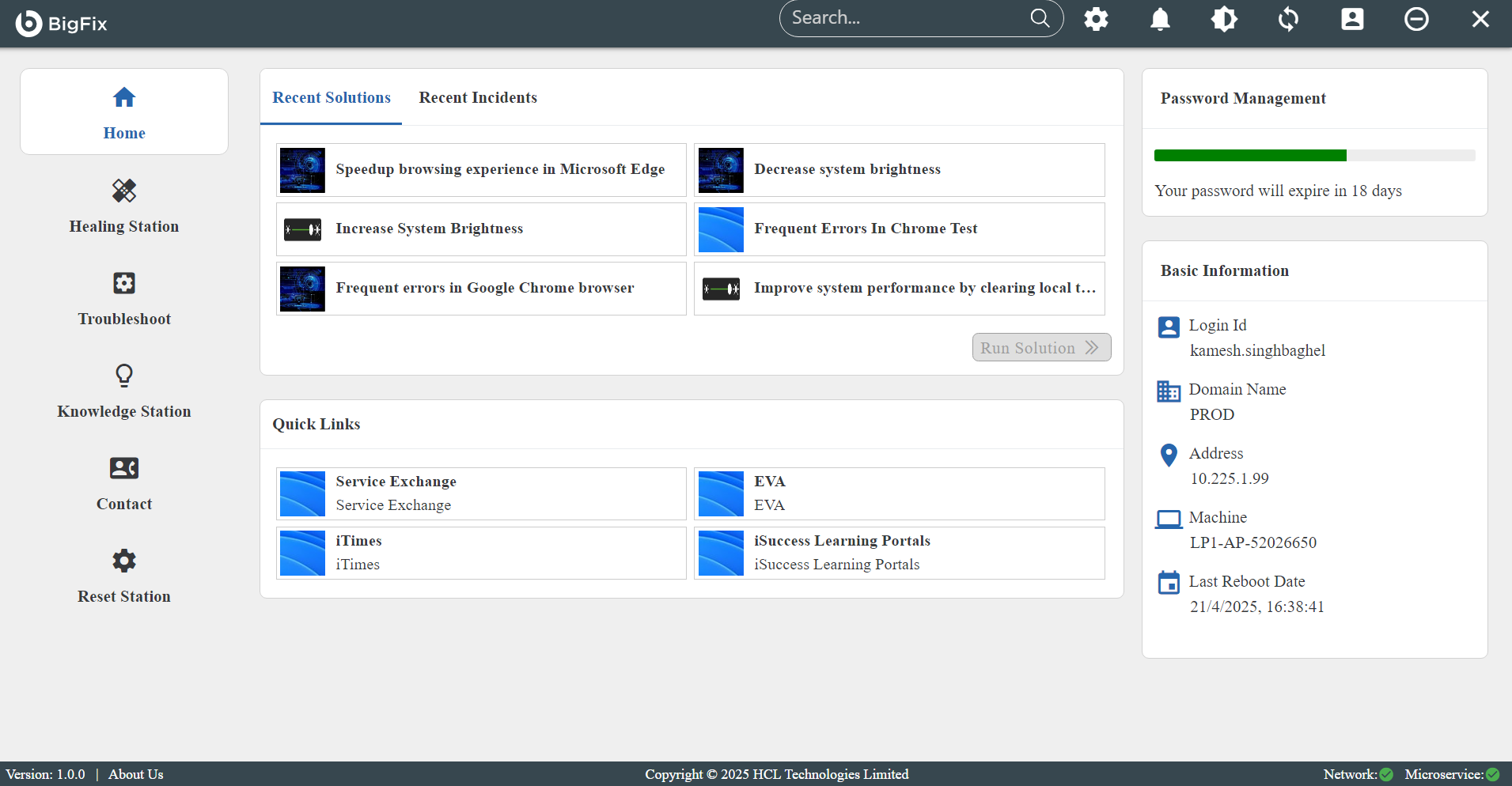Open the notifications bell

[x=1160, y=19]
